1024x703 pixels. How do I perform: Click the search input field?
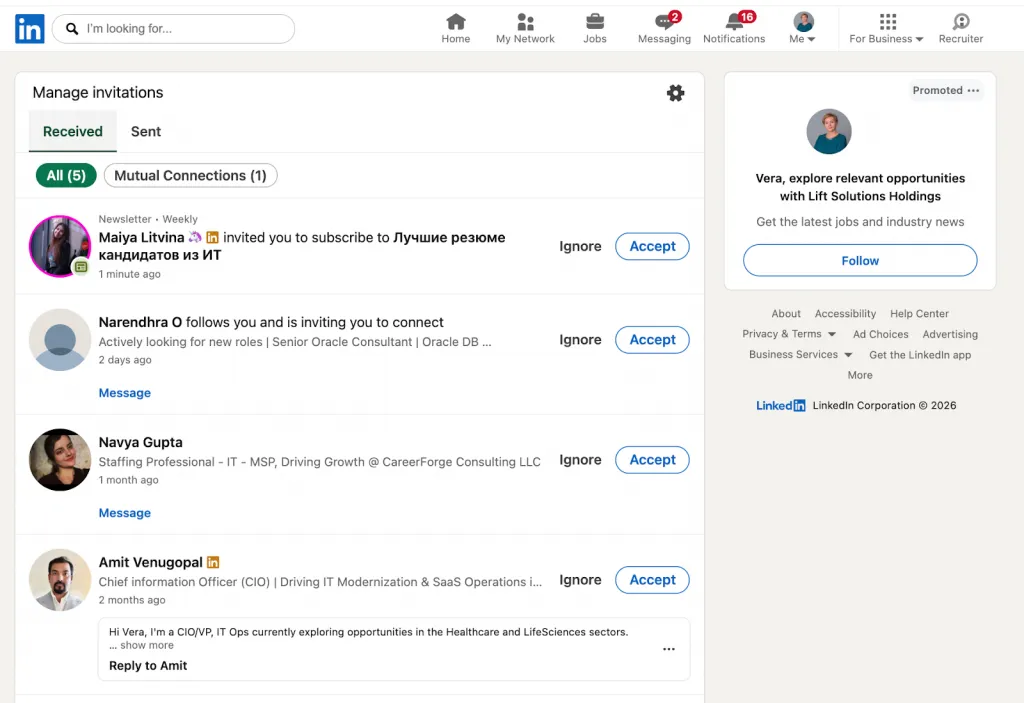pyautogui.click(x=173, y=29)
